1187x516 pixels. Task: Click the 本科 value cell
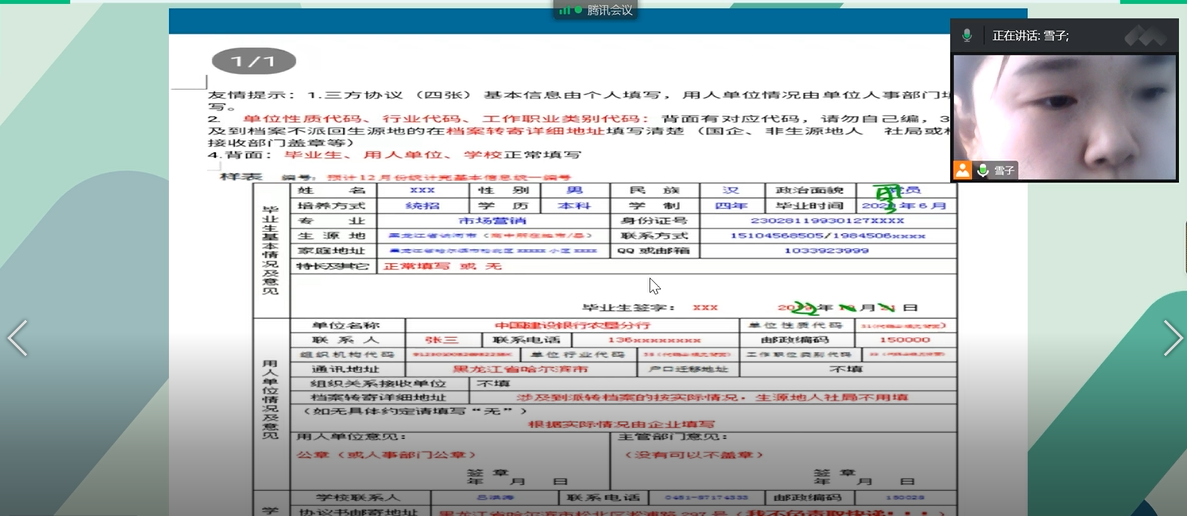pyautogui.click(x=576, y=206)
